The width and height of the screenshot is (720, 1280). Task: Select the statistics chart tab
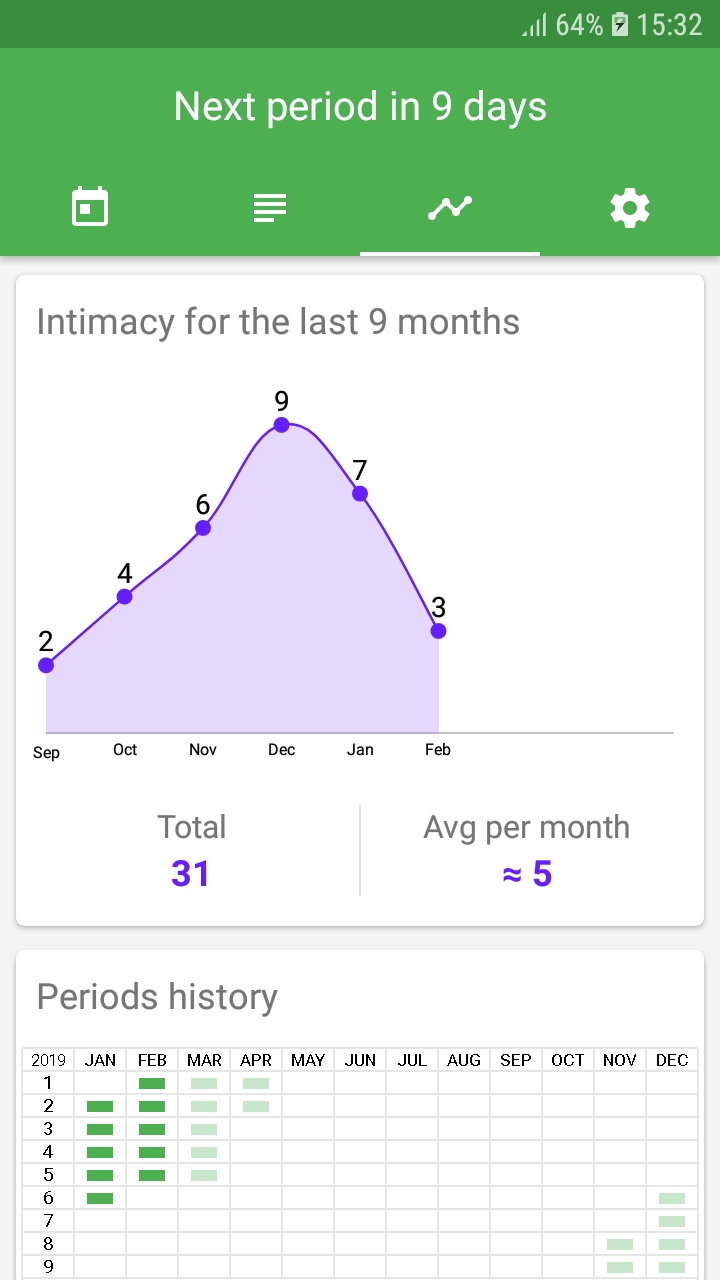click(450, 208)
